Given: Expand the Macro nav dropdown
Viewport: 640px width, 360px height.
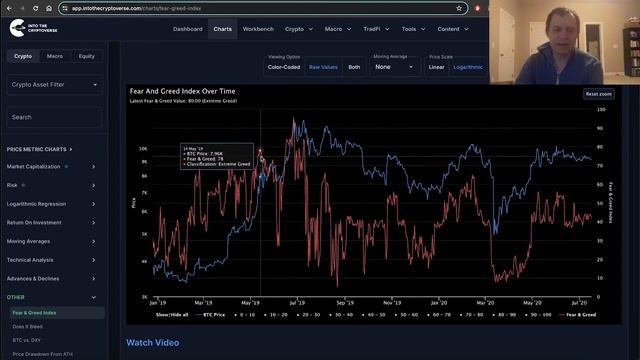Looking at the screenshot, I should (x=338, y=29).
